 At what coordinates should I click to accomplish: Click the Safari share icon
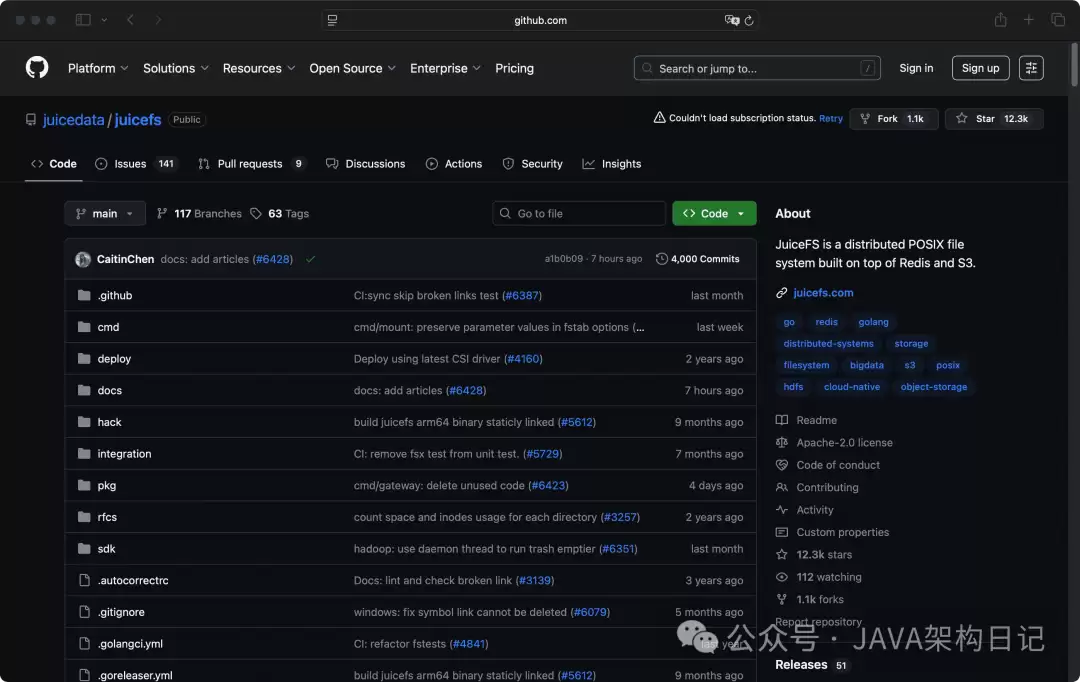click(x=1000, y=20)
